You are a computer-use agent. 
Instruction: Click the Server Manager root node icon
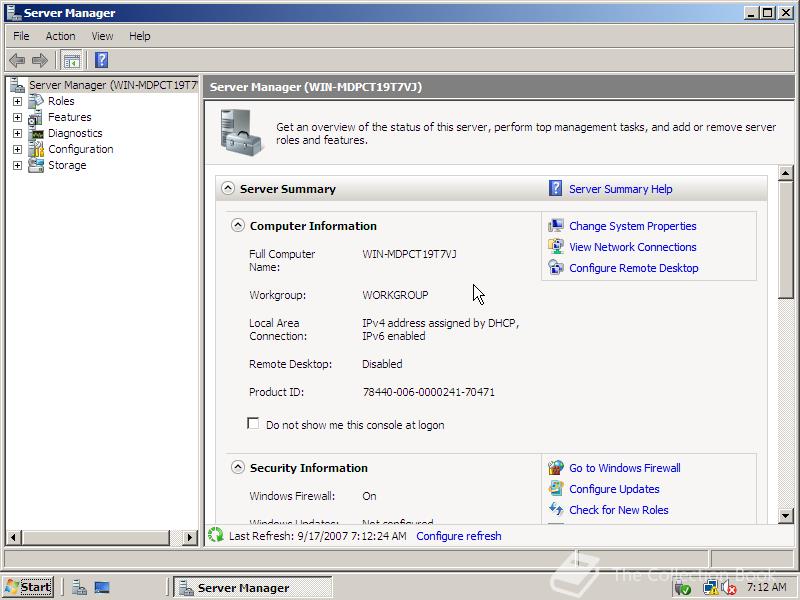[x=17, y=85]
